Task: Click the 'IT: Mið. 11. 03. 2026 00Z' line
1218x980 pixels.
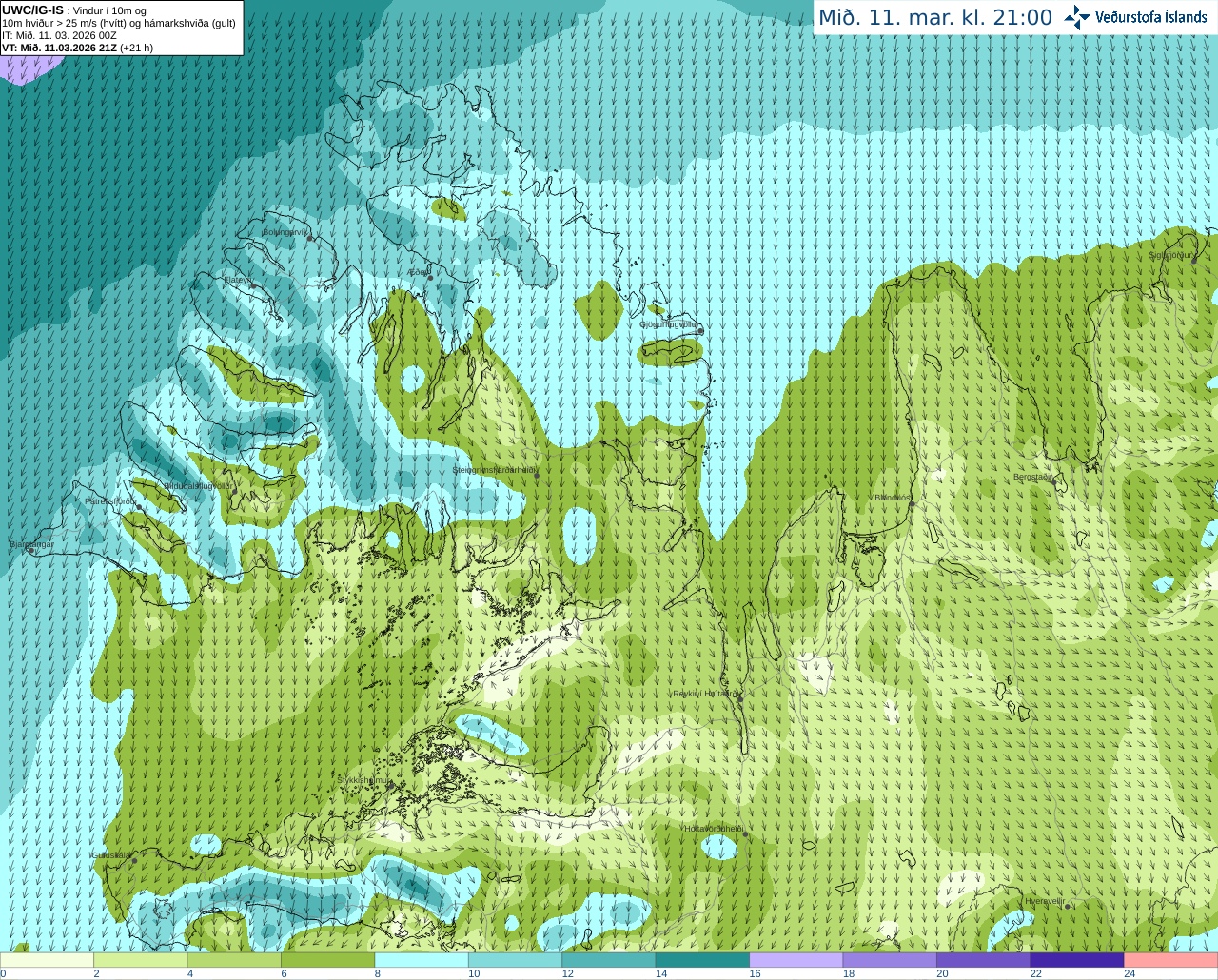Action: (x=59, y=35)
